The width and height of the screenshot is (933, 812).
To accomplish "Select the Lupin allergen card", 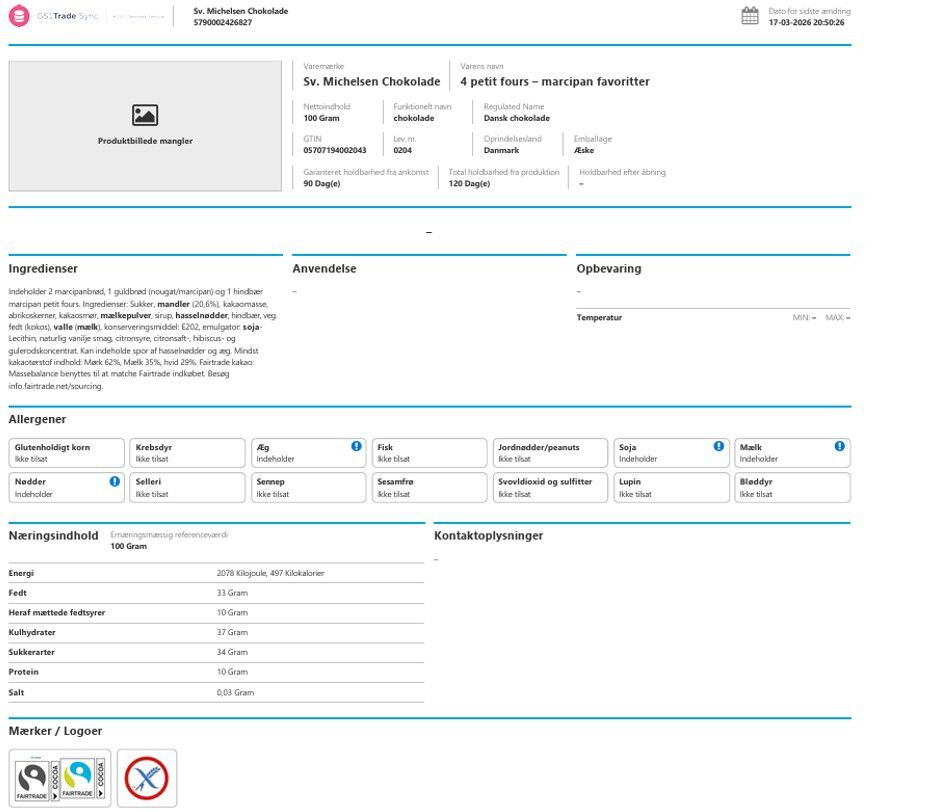I will (x=671, y=488).
